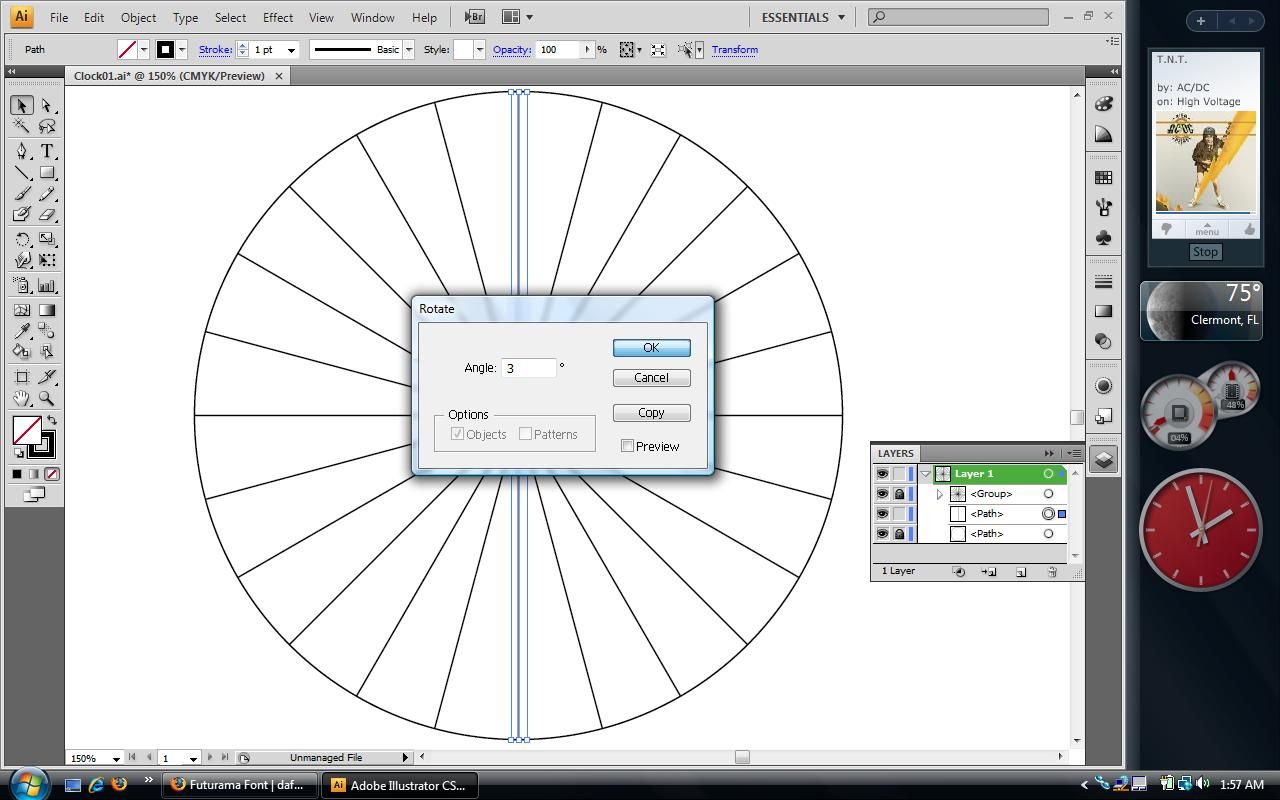The image size is (1280, 800).
Task: Activate the Zoom tool in toolbox
Action: [47, 398]
